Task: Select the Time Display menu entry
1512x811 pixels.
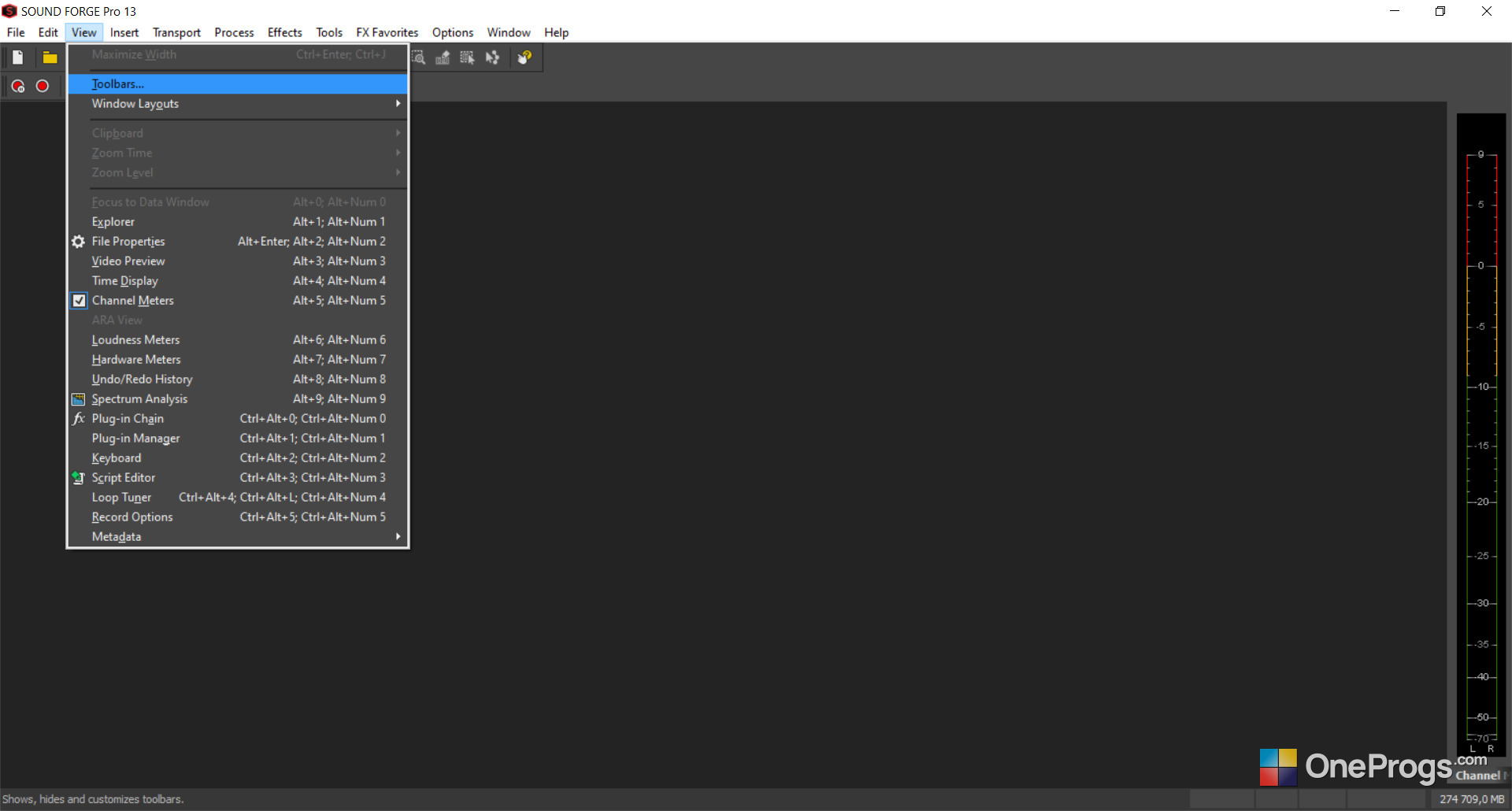Action: (238, 281)
